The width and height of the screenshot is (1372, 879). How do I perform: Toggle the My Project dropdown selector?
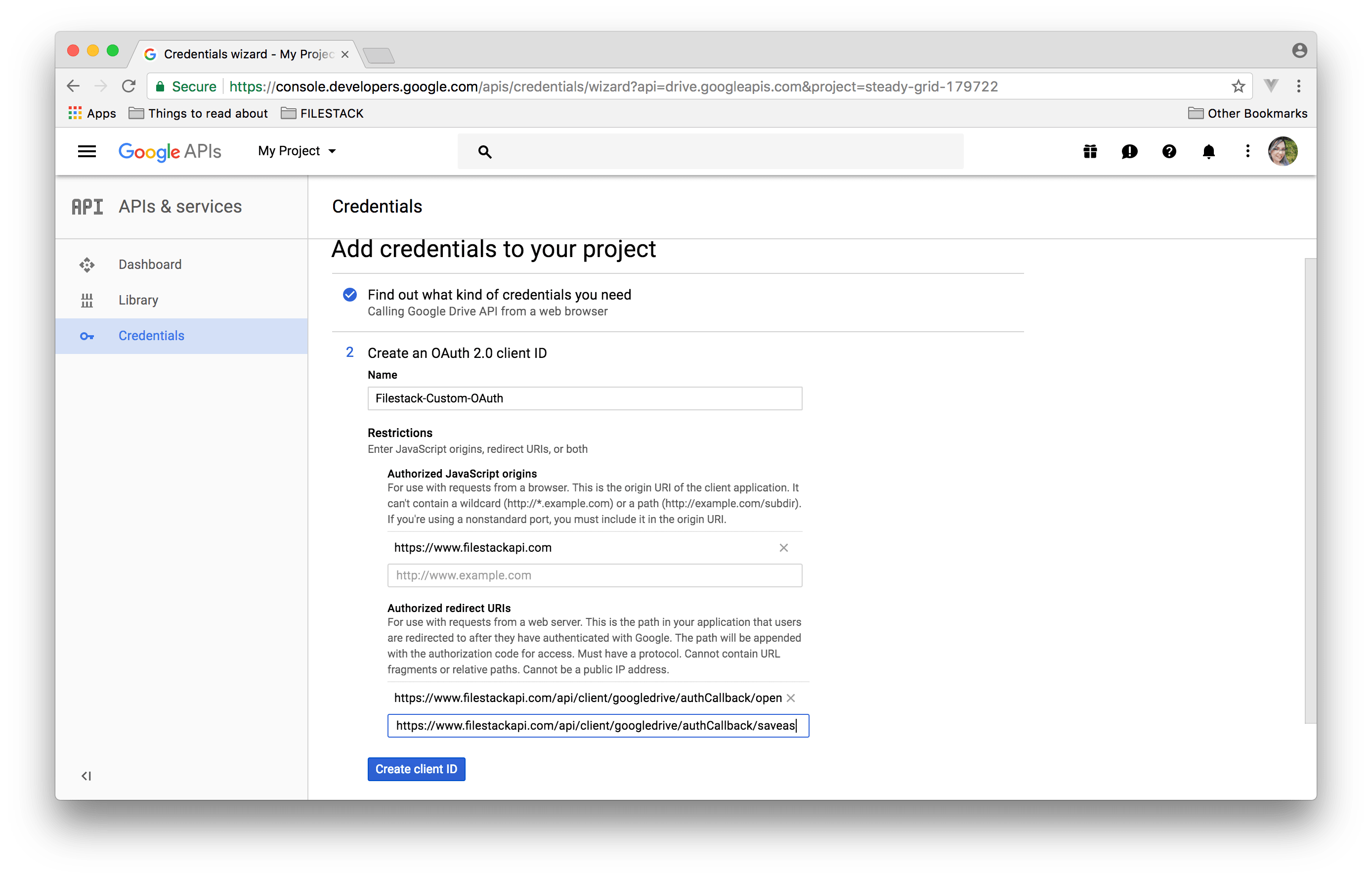(x=296, y=151)
